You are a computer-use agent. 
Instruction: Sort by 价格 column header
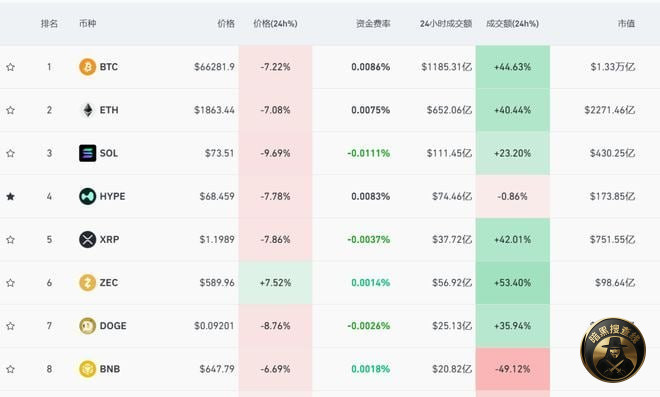pos(226,24)
